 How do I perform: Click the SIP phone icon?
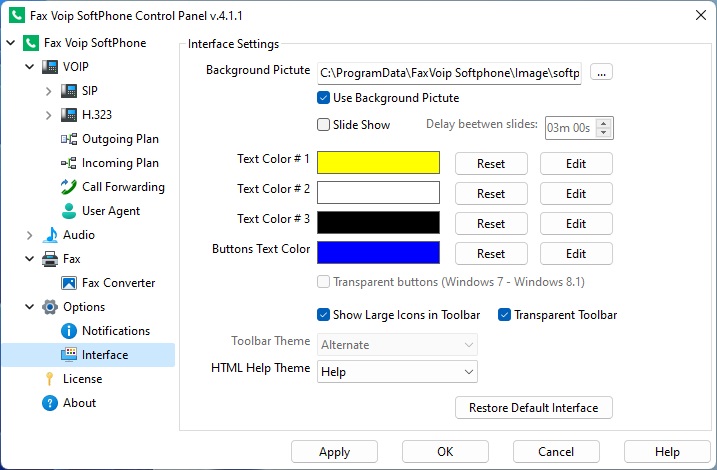point(69,91)
